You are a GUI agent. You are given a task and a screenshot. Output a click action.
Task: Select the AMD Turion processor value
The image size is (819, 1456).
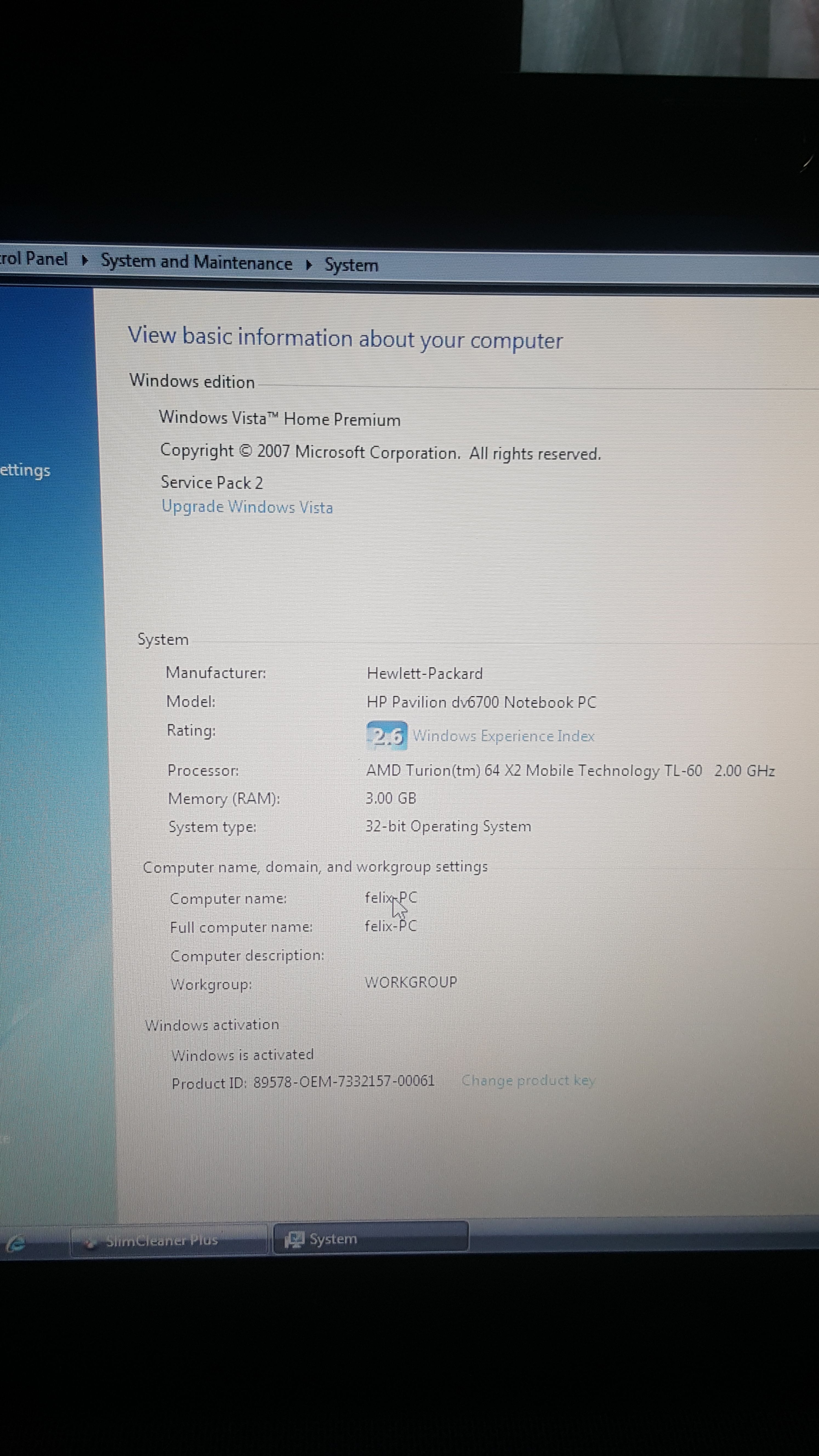[570, 770]
